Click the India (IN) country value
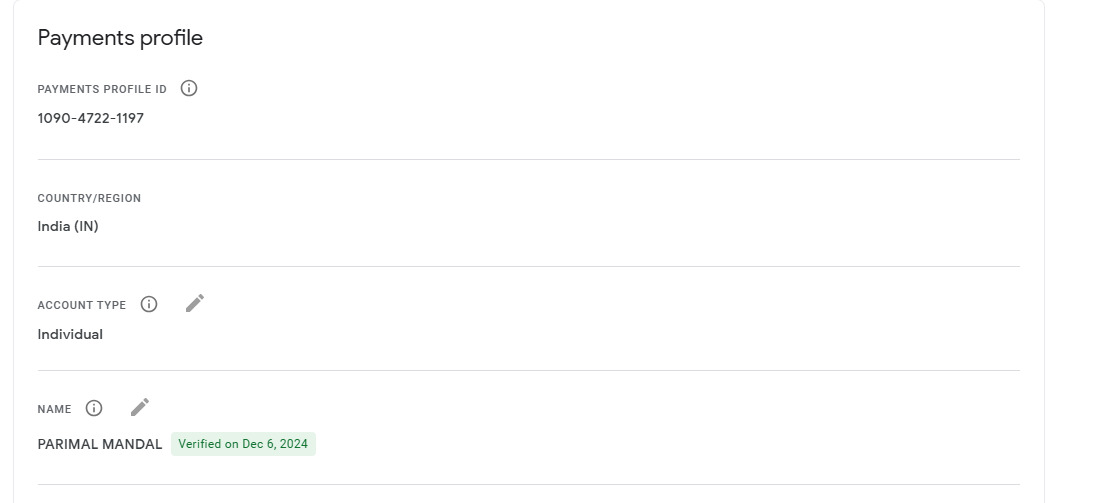The image size is (1094, 503). tap(68, 226)
